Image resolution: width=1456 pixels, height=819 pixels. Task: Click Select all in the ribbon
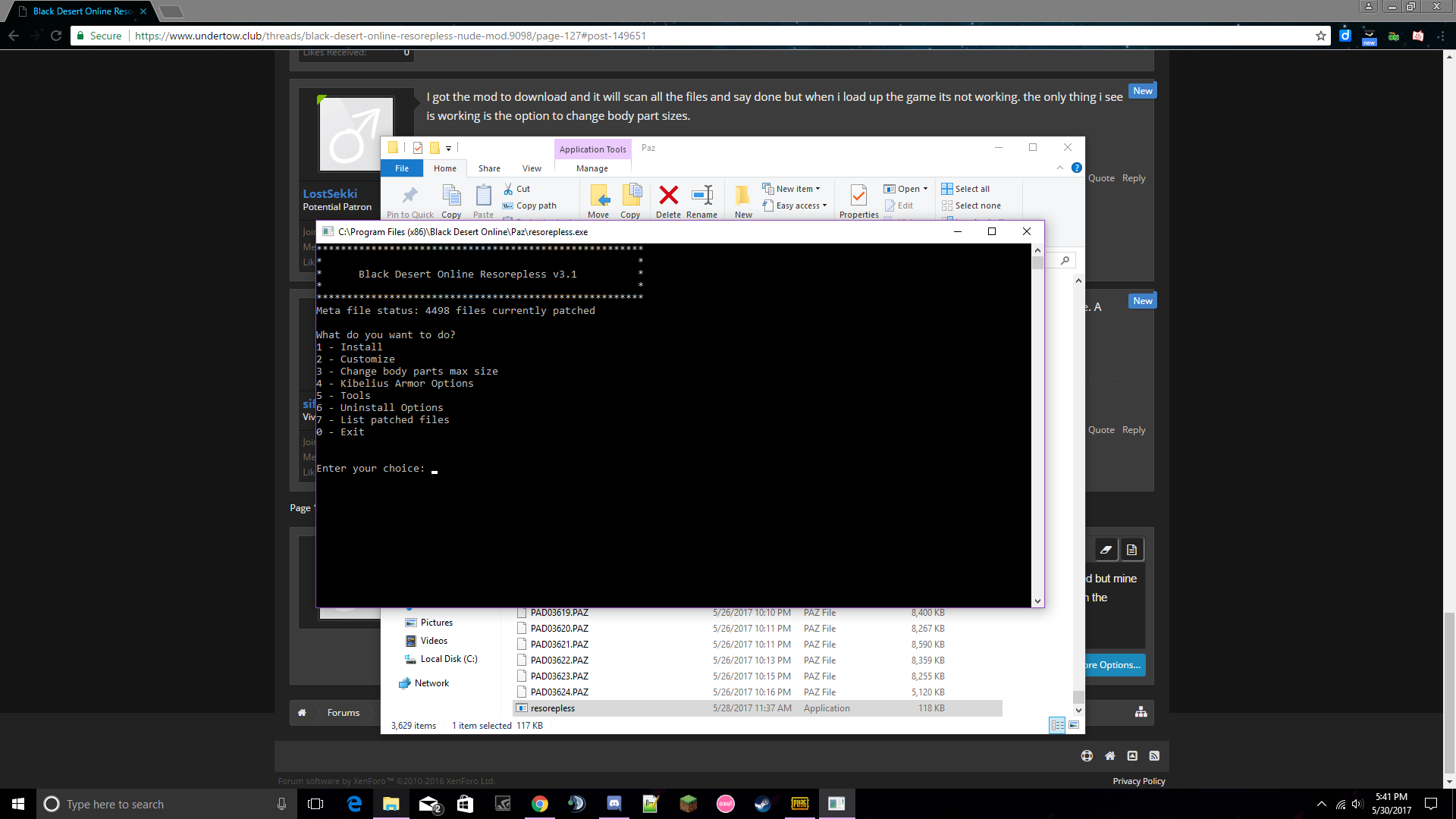click(965, 189)
